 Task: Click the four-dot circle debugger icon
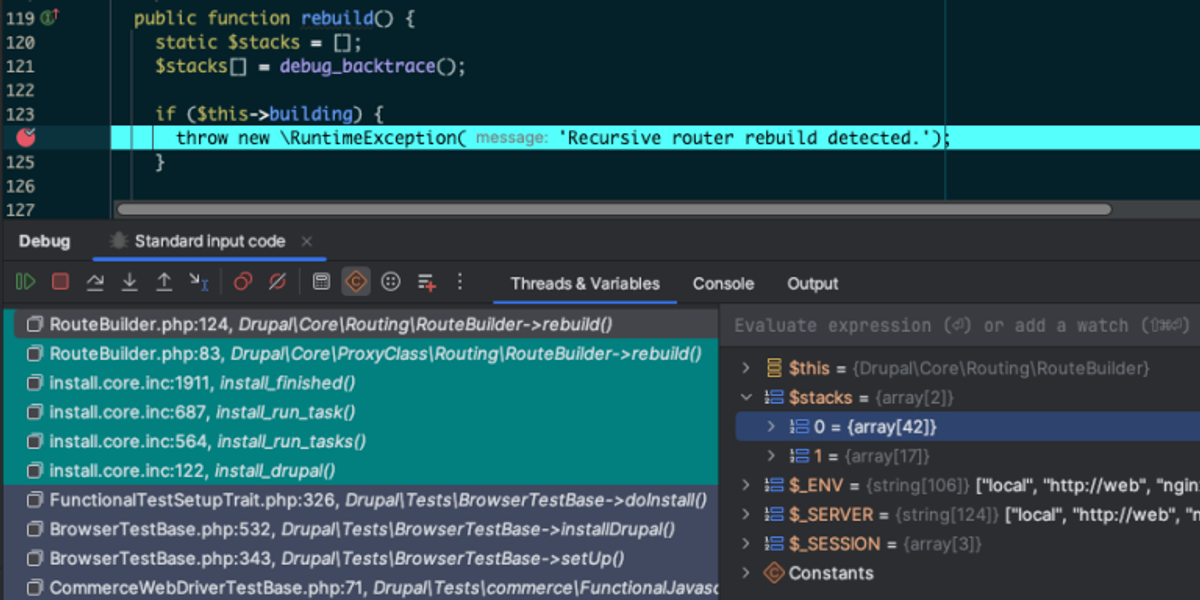(x=391, y=282)
